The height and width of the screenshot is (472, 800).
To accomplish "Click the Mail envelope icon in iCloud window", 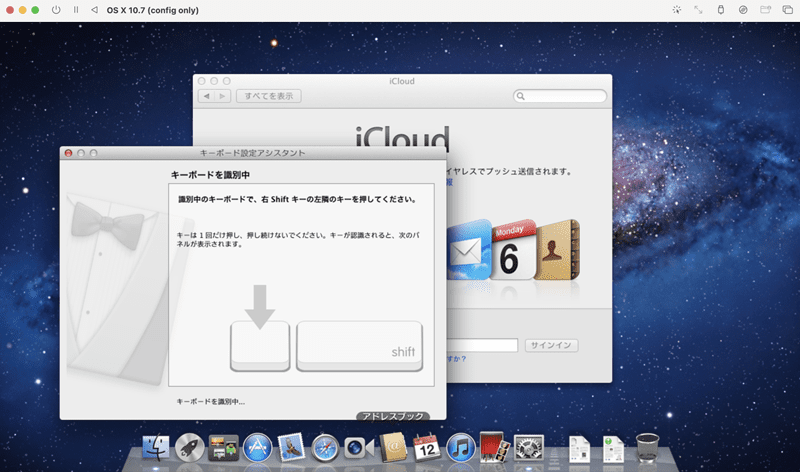I will click(x=468, y=250).
